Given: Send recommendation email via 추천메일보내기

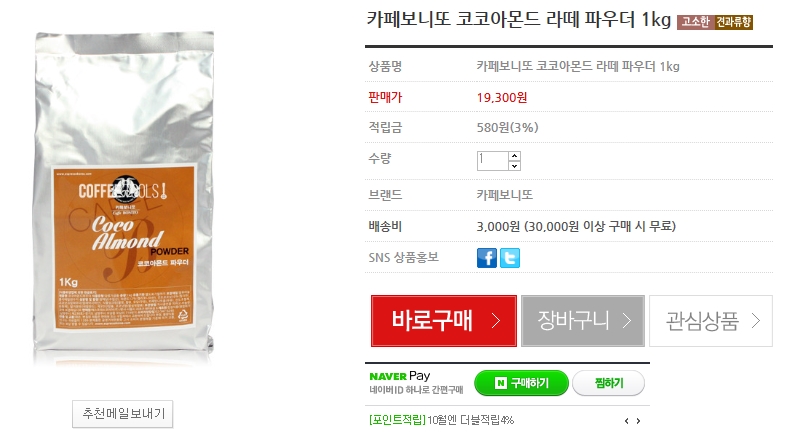Looking at the screenshot, I should coord(123,414).
